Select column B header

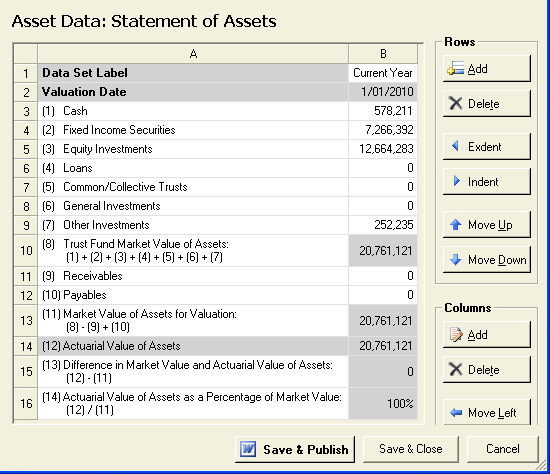click(x=383, y=54)
